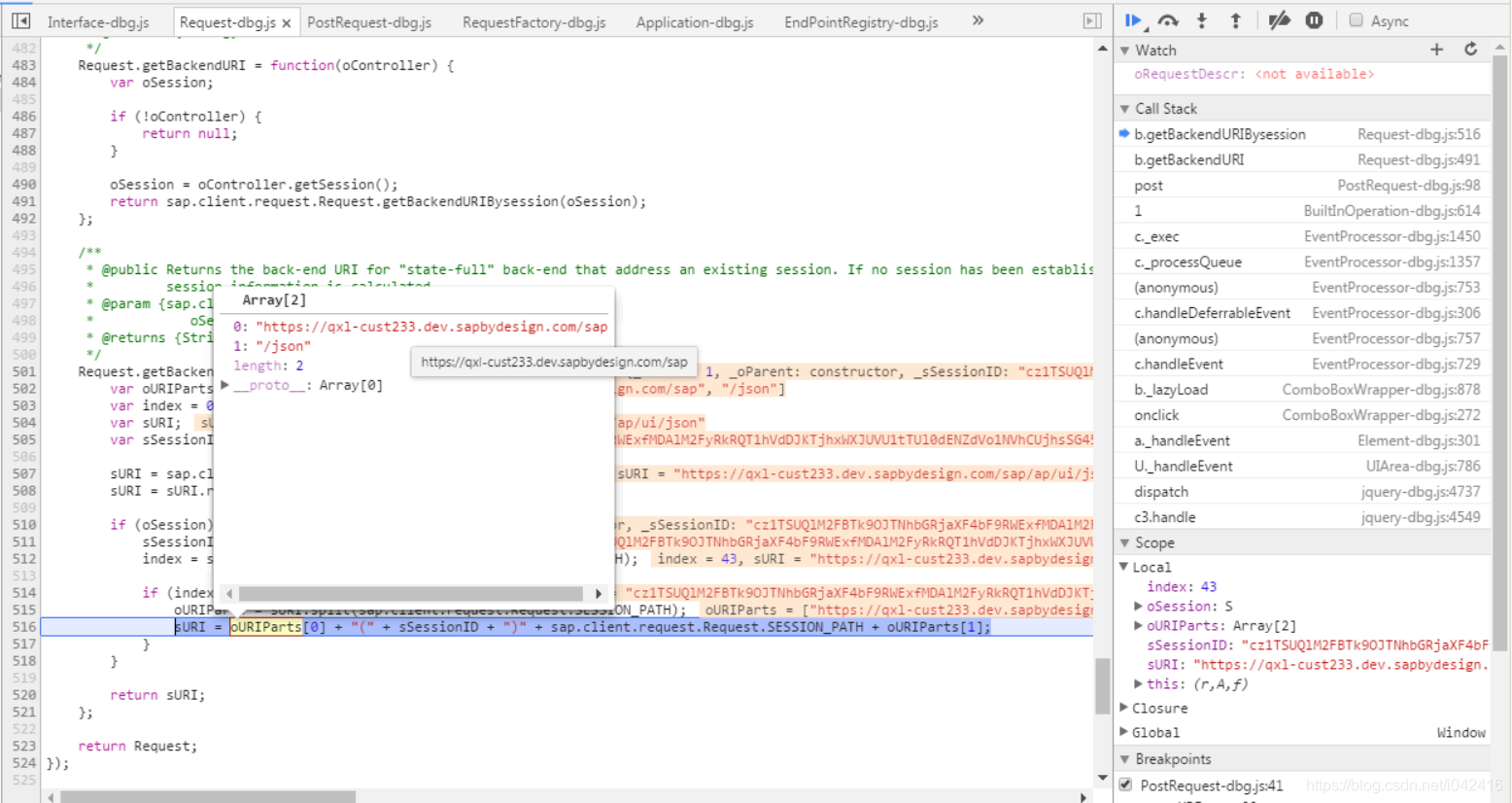Select c.handleEvent stack frame
The image size is (1512, 803).
click(1302, 364)
